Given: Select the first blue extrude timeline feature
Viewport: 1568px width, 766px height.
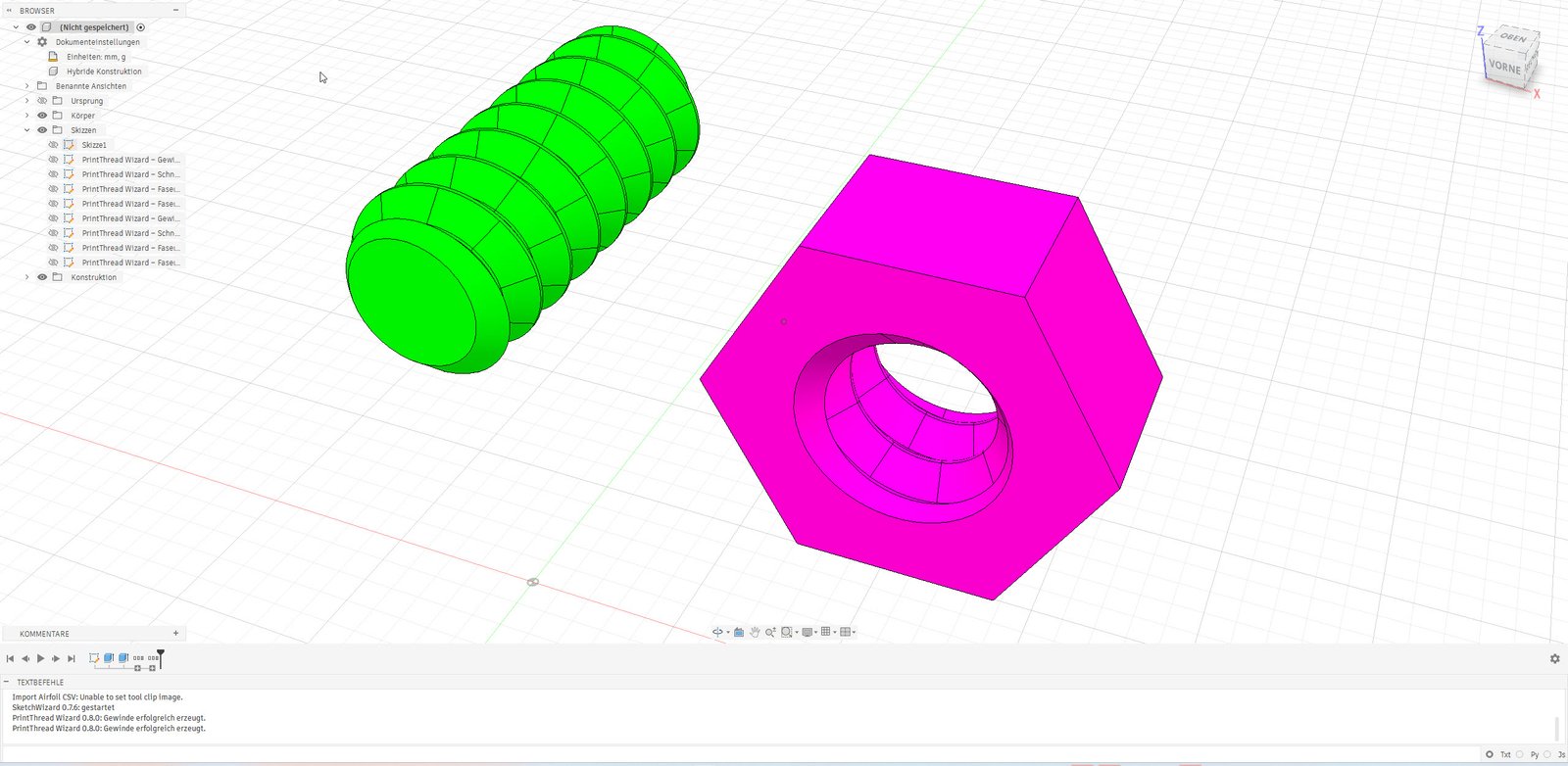Looking at the screenshot, I should pyautogui.click(x=109, y=658).
